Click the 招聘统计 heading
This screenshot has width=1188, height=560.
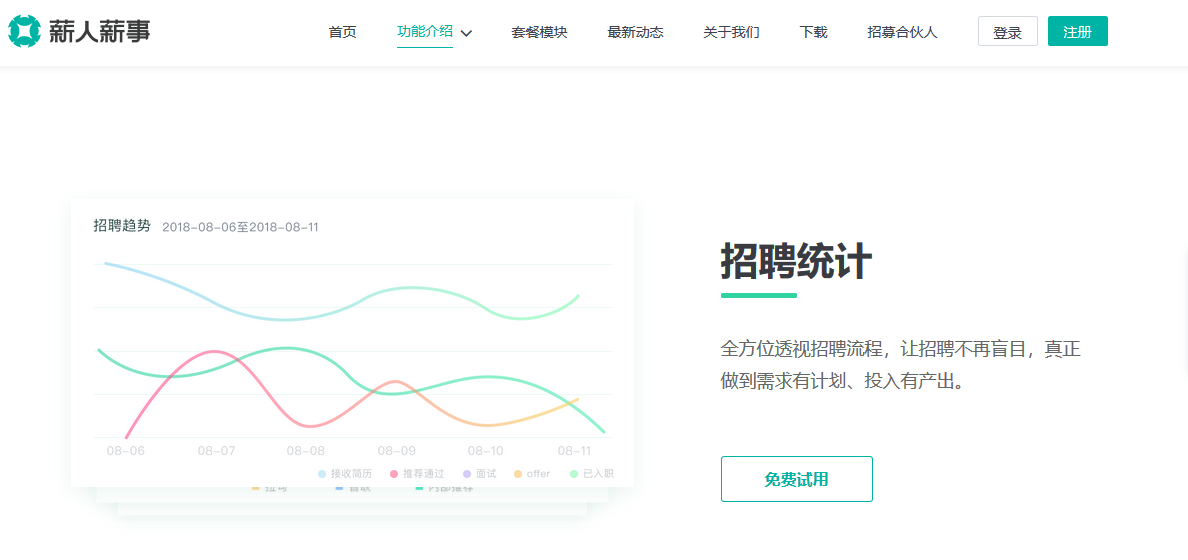(x=796, y=263)
